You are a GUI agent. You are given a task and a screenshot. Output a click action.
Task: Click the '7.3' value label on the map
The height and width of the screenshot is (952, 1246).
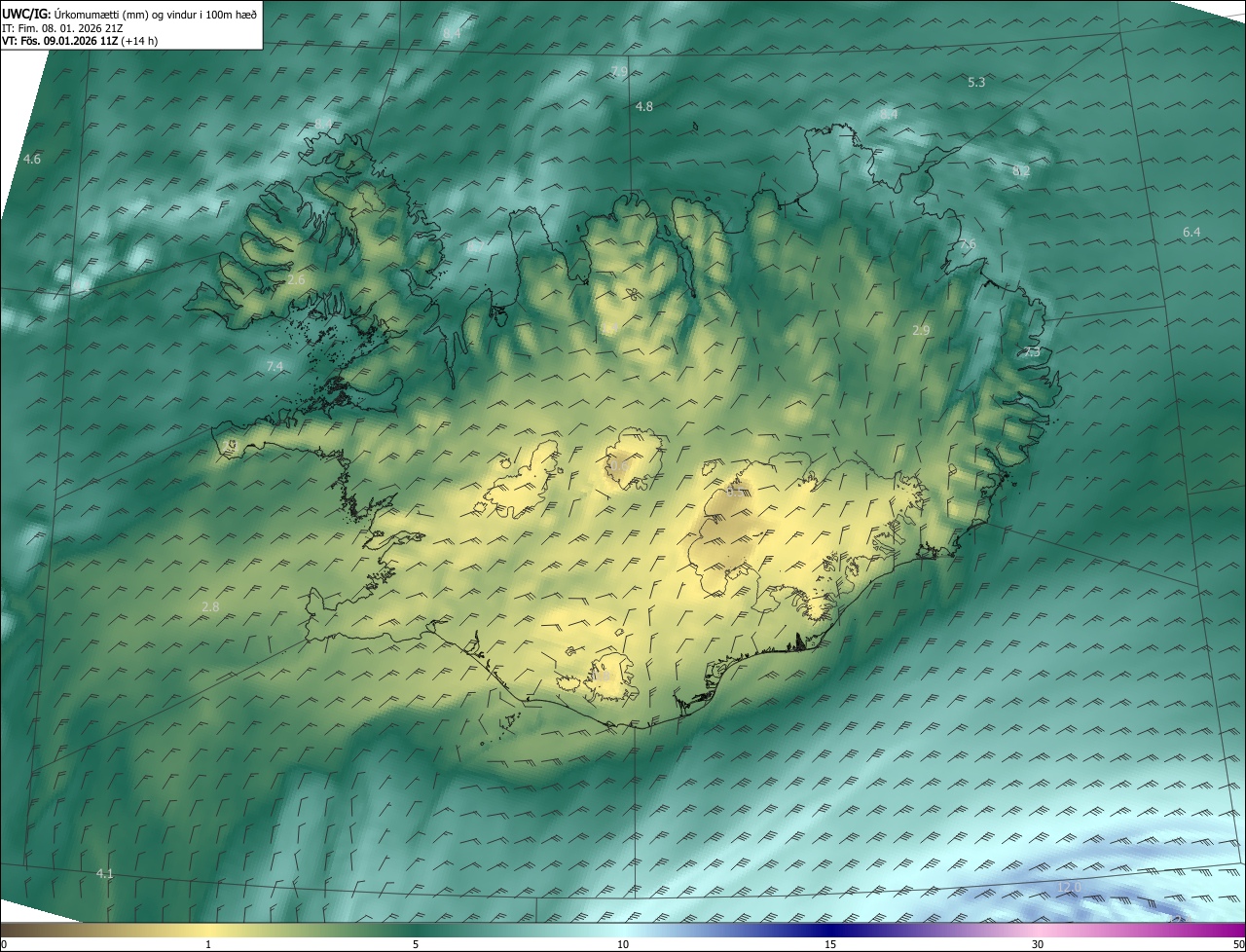(1032, 351)
